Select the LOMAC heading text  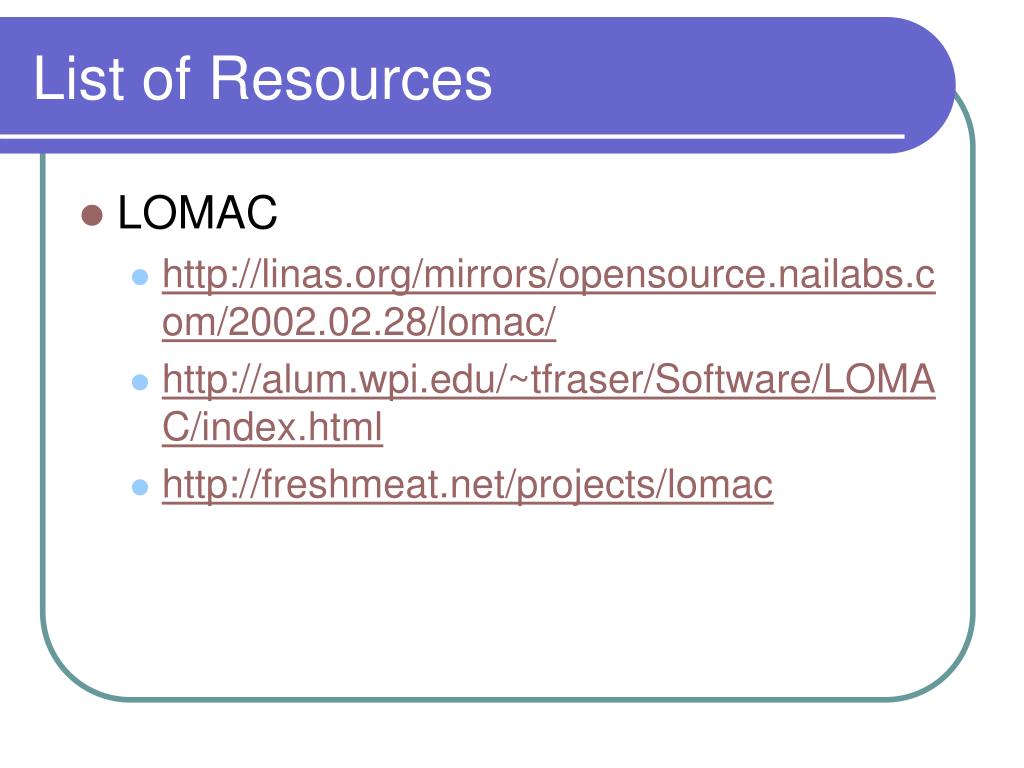click(x=197, y=213)
